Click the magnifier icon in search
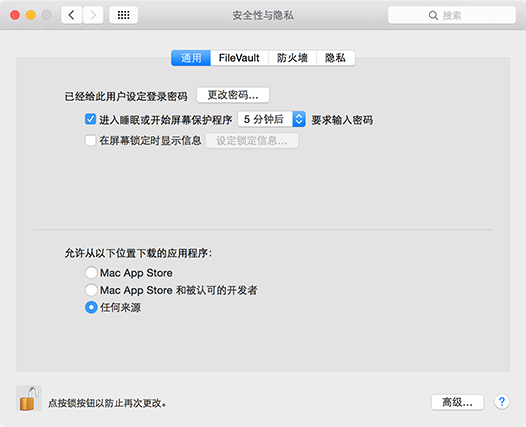526x427 pixels. tap(433, 15)
